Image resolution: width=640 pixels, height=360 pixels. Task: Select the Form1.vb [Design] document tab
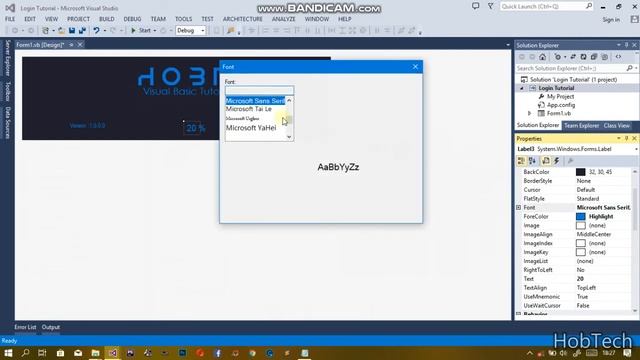(x=40, y=45)
